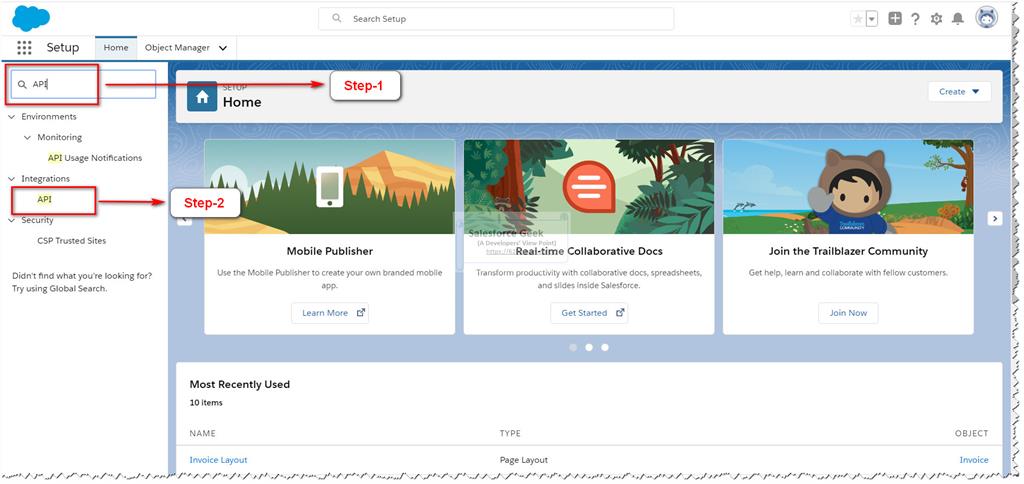Select the third carousel dot
Viewport: 1024px width, 484px height.
point(605,347)
